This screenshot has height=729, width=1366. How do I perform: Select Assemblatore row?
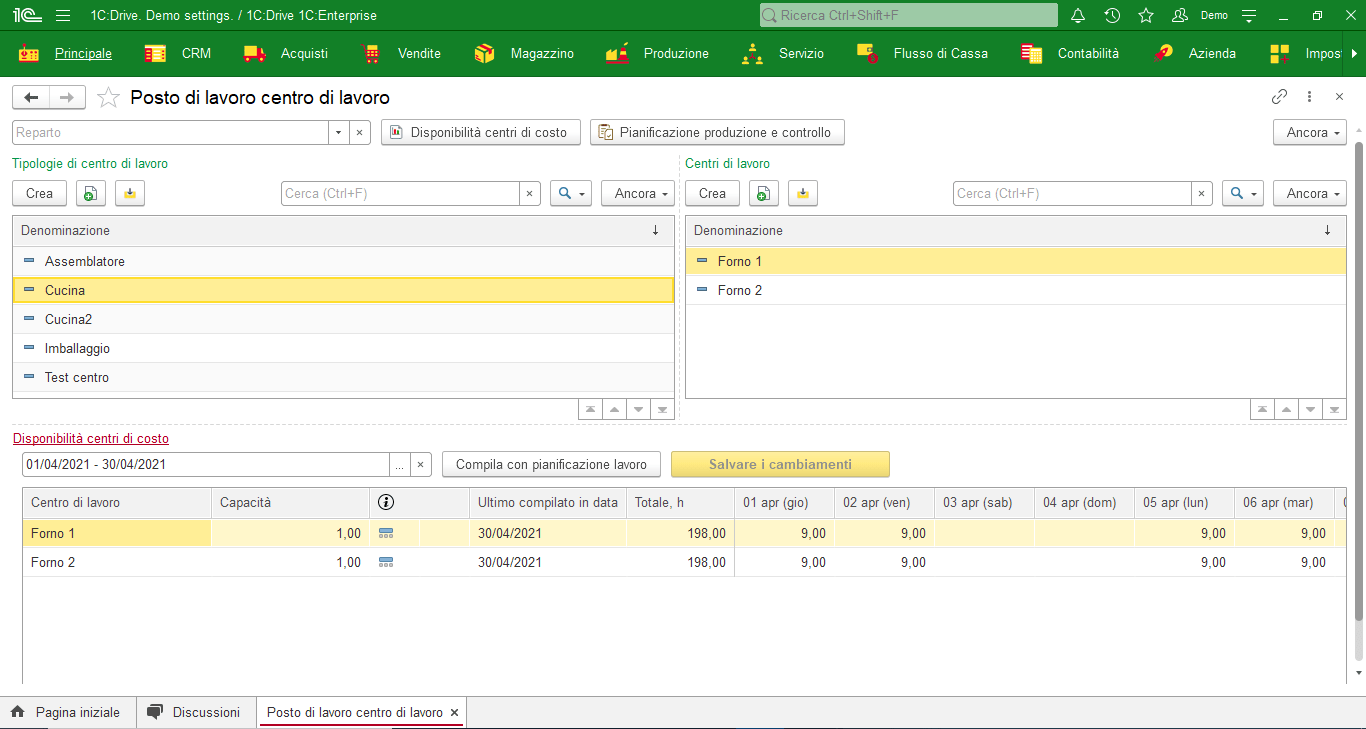point(343,262)
